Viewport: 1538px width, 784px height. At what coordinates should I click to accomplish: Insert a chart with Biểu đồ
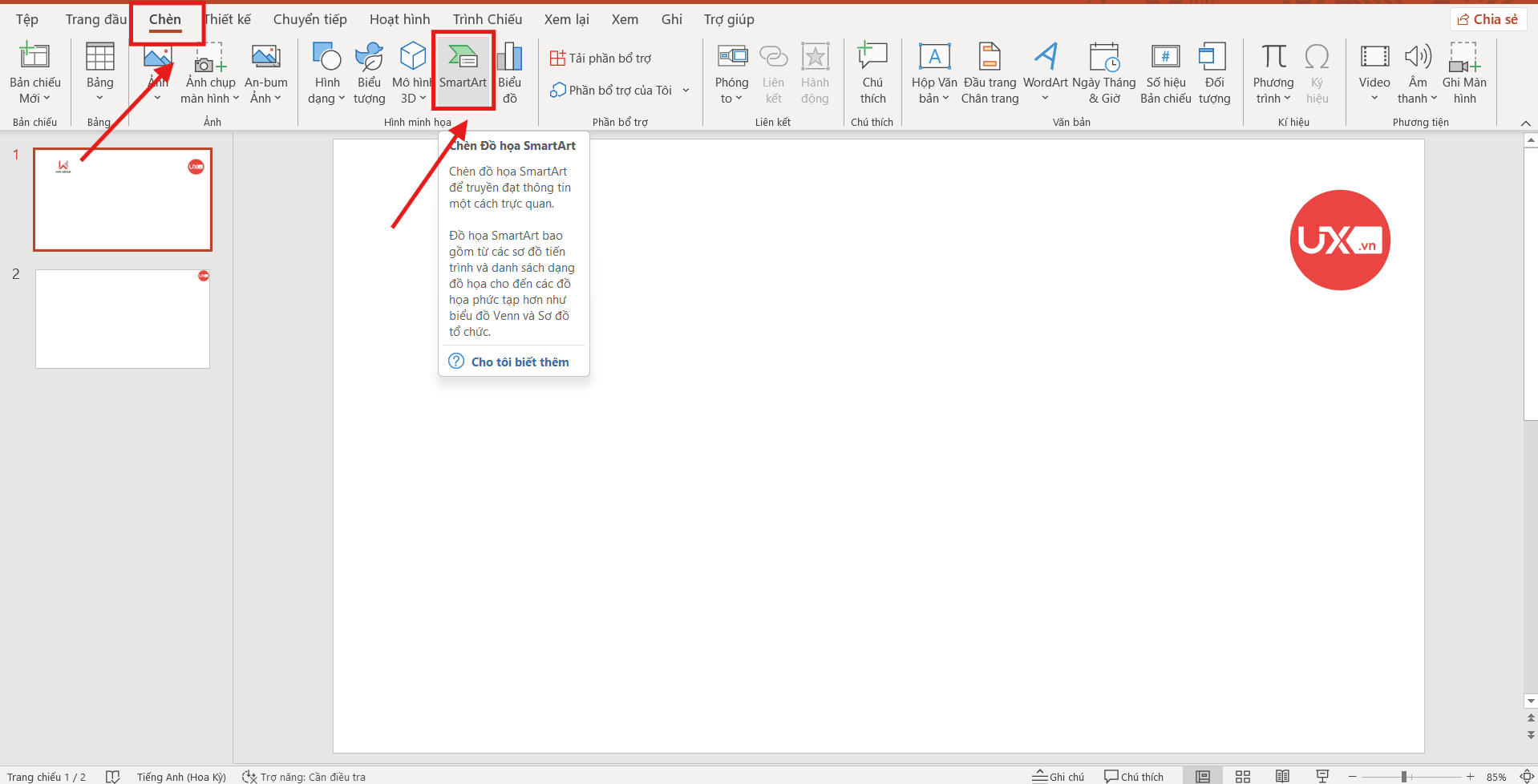(x=509, y=72)
